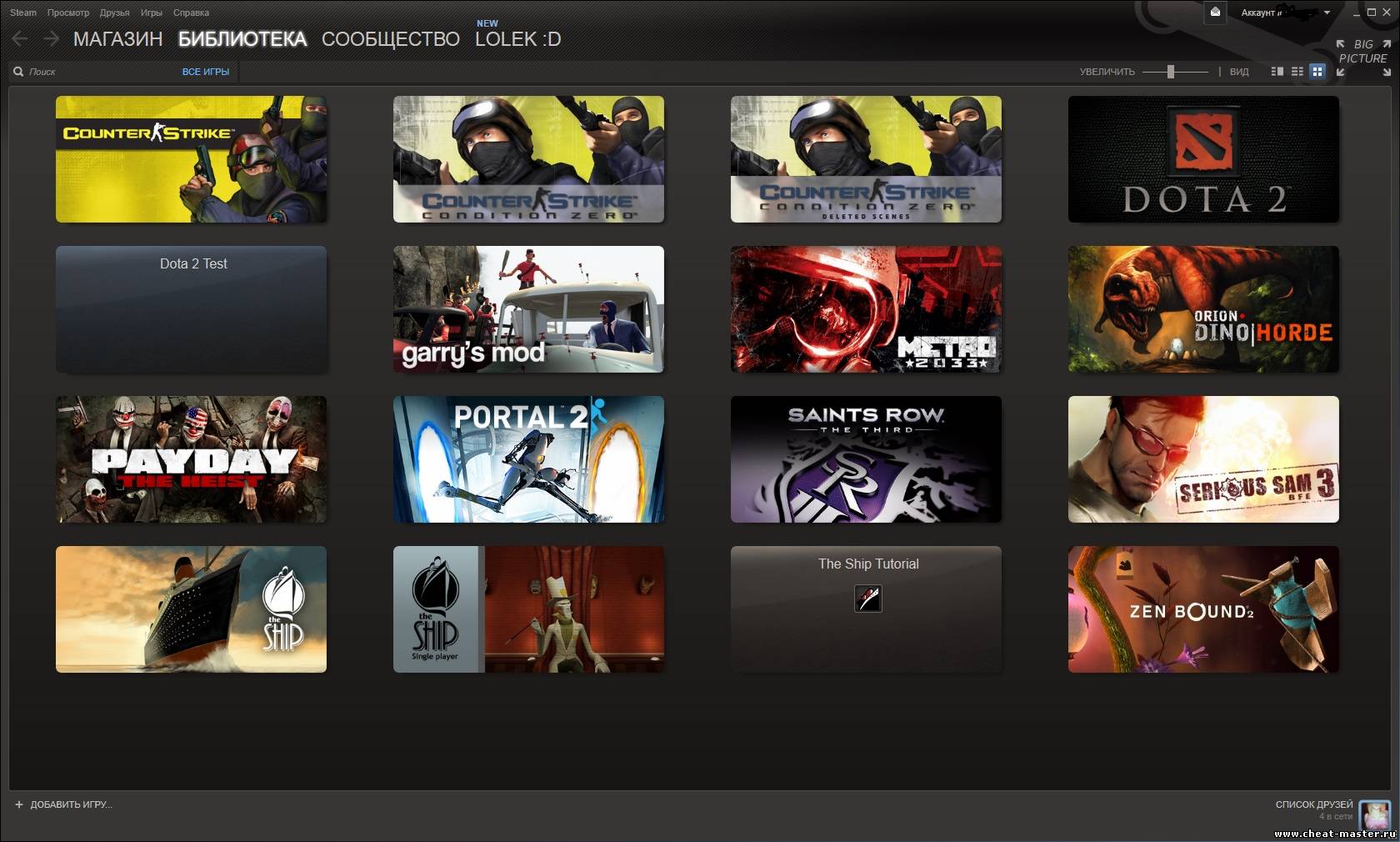Open friends list avatar icon
The width and height of the screenshot is (1400, 842).
(1374, 814)
